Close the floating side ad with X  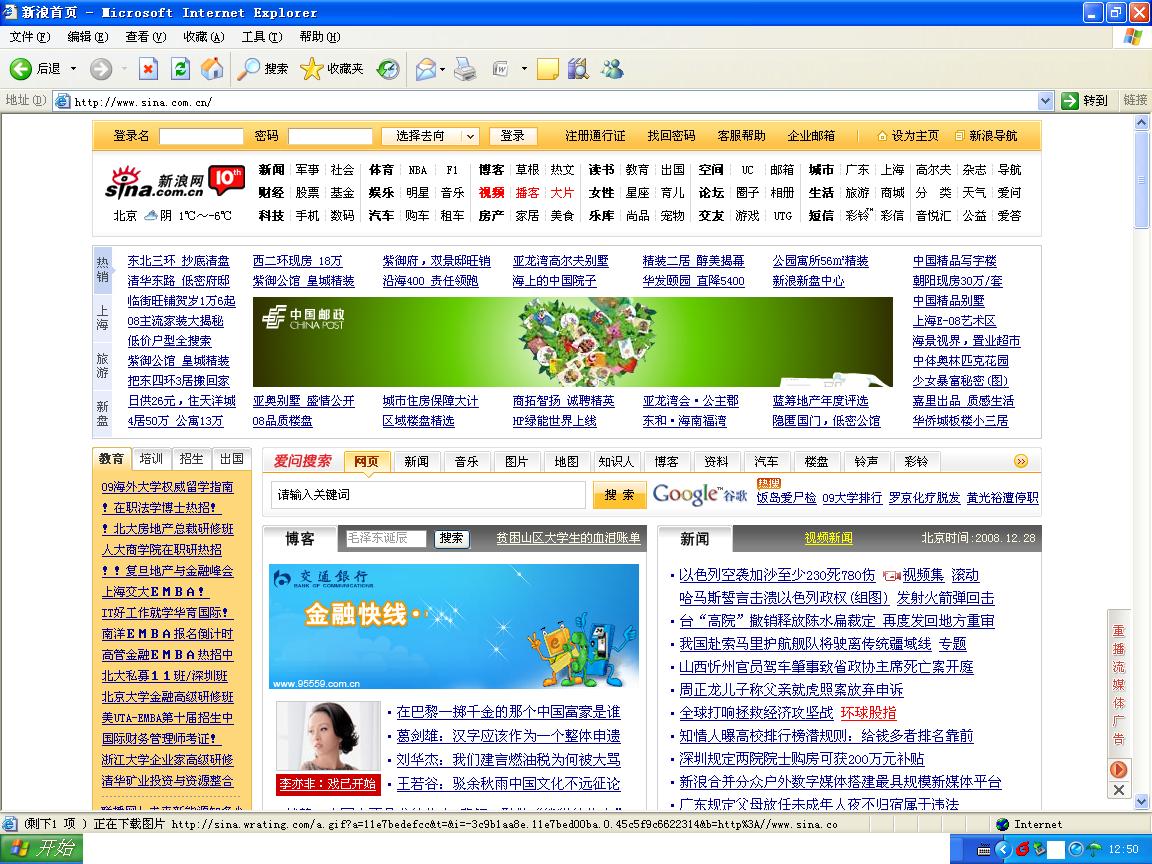click(x=1118, y=790)
